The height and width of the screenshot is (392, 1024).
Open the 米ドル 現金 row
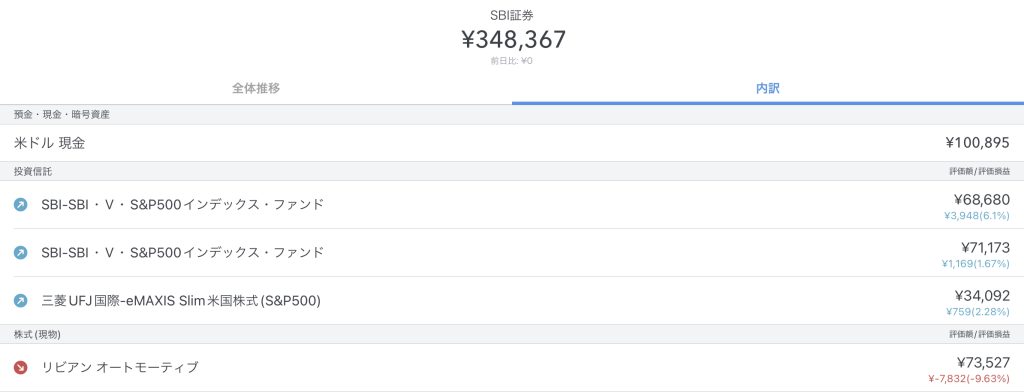pos(512,143)
